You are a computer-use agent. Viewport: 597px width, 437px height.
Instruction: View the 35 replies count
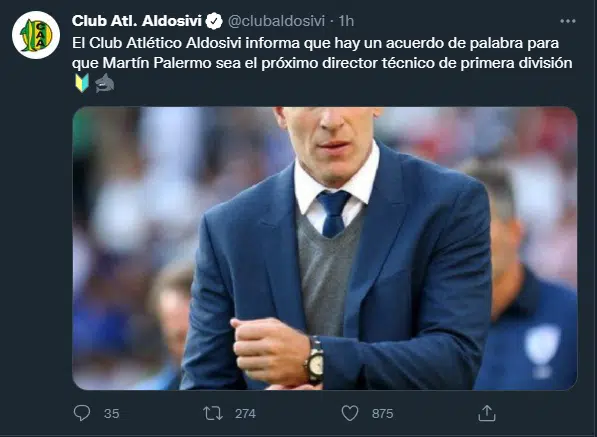(x=112, y=414)
